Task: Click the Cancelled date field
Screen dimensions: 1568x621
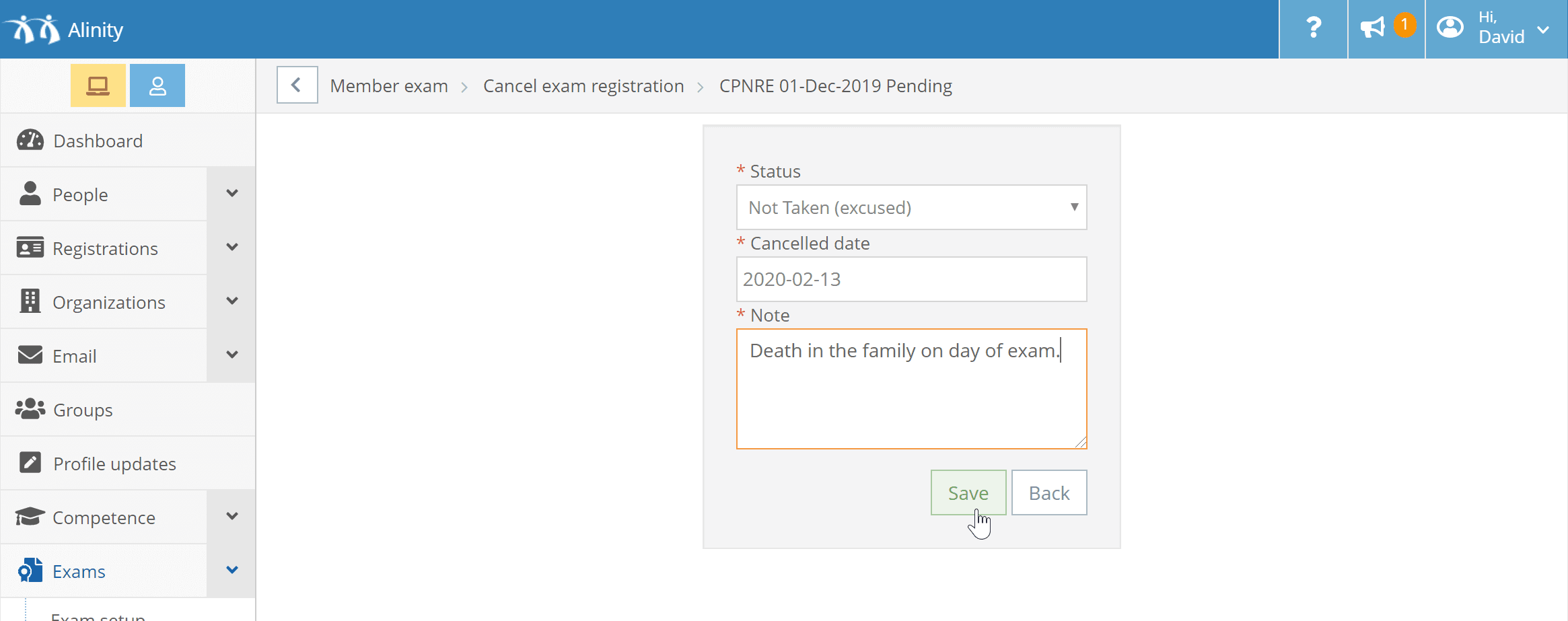Action: [x=911, y=279]
